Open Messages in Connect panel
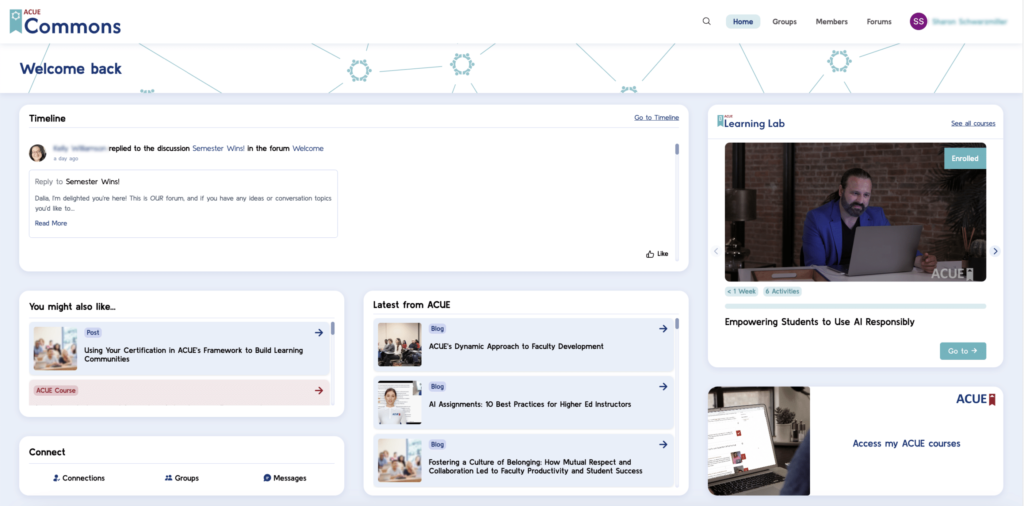 (285, 478)
